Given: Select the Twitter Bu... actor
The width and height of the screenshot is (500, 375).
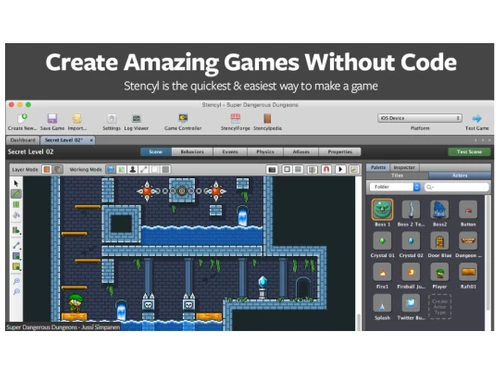Looking at the screenshot, I should point(411,303).
